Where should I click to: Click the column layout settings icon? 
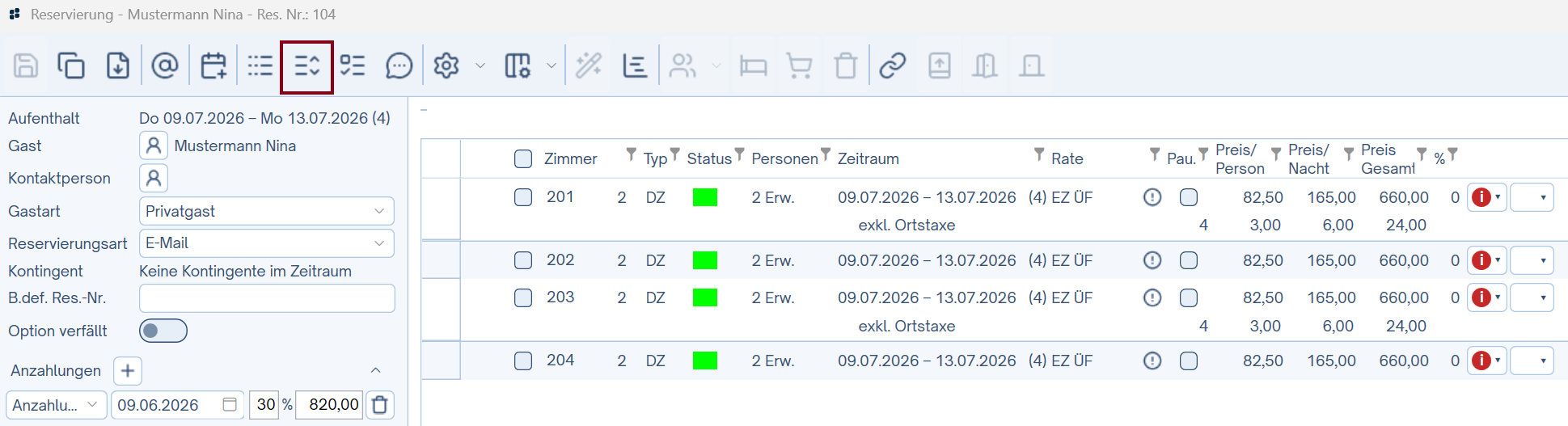[x=518, y=65]
